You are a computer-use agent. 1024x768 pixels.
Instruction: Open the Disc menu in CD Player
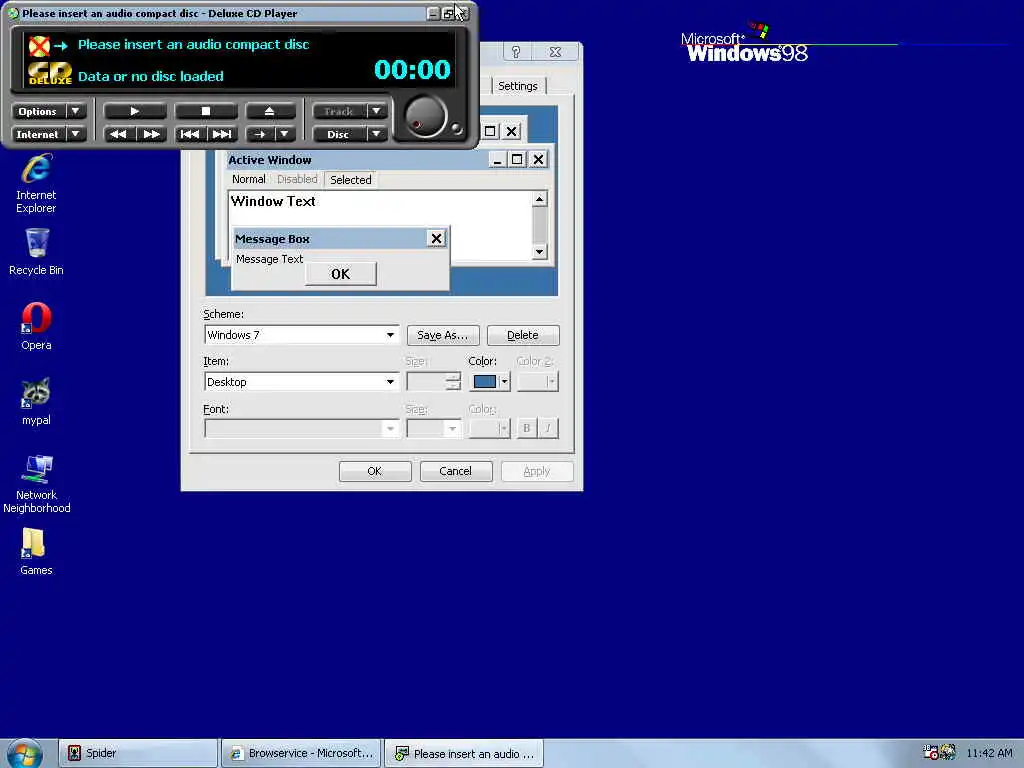338,135
